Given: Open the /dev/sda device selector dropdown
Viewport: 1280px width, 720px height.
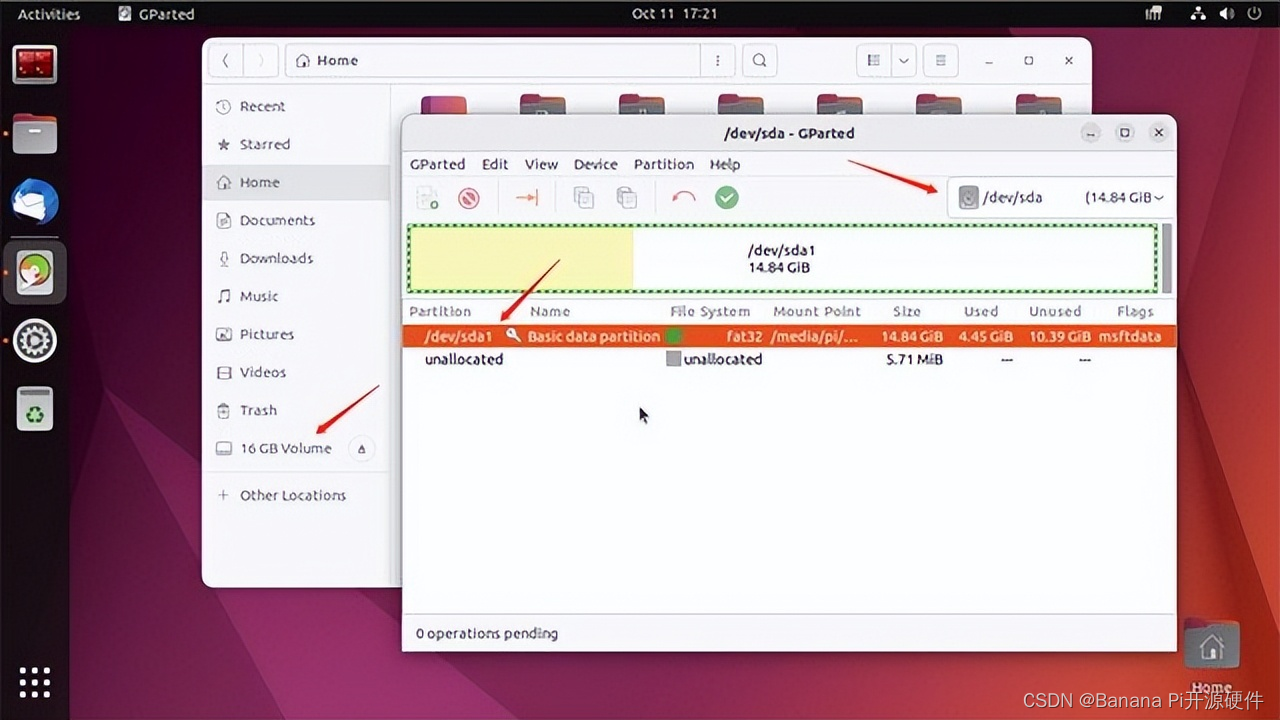Looking at the screenshot, I should (x=1060, y=198).
